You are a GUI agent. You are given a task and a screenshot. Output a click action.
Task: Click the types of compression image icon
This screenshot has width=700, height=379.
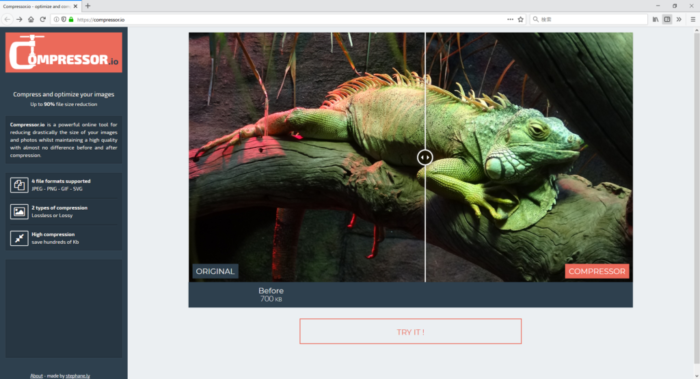click(19, 212)
